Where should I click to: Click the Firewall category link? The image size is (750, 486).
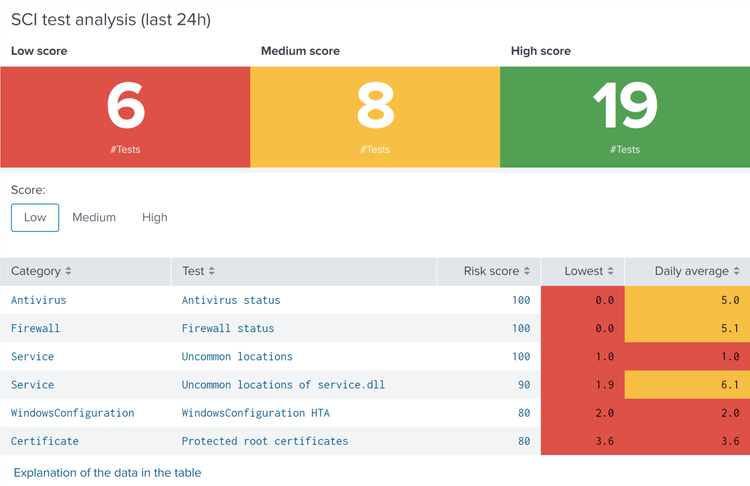(35, 329)
